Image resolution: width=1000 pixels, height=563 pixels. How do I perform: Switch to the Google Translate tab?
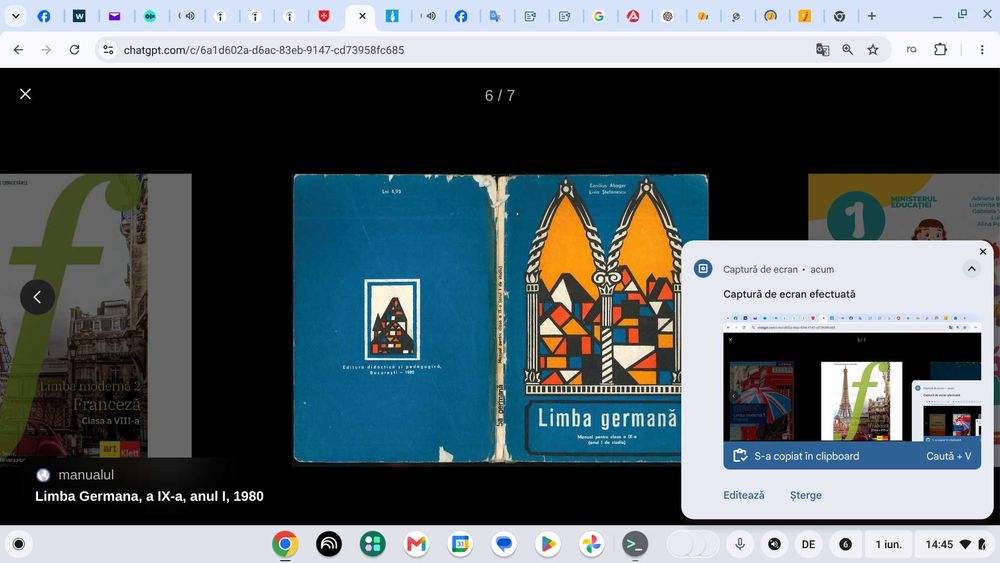point(495,17)
